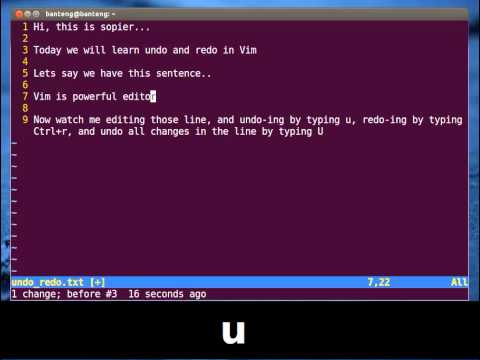Click the file name 'undo_redo.txt' in status line

(47, 282)
